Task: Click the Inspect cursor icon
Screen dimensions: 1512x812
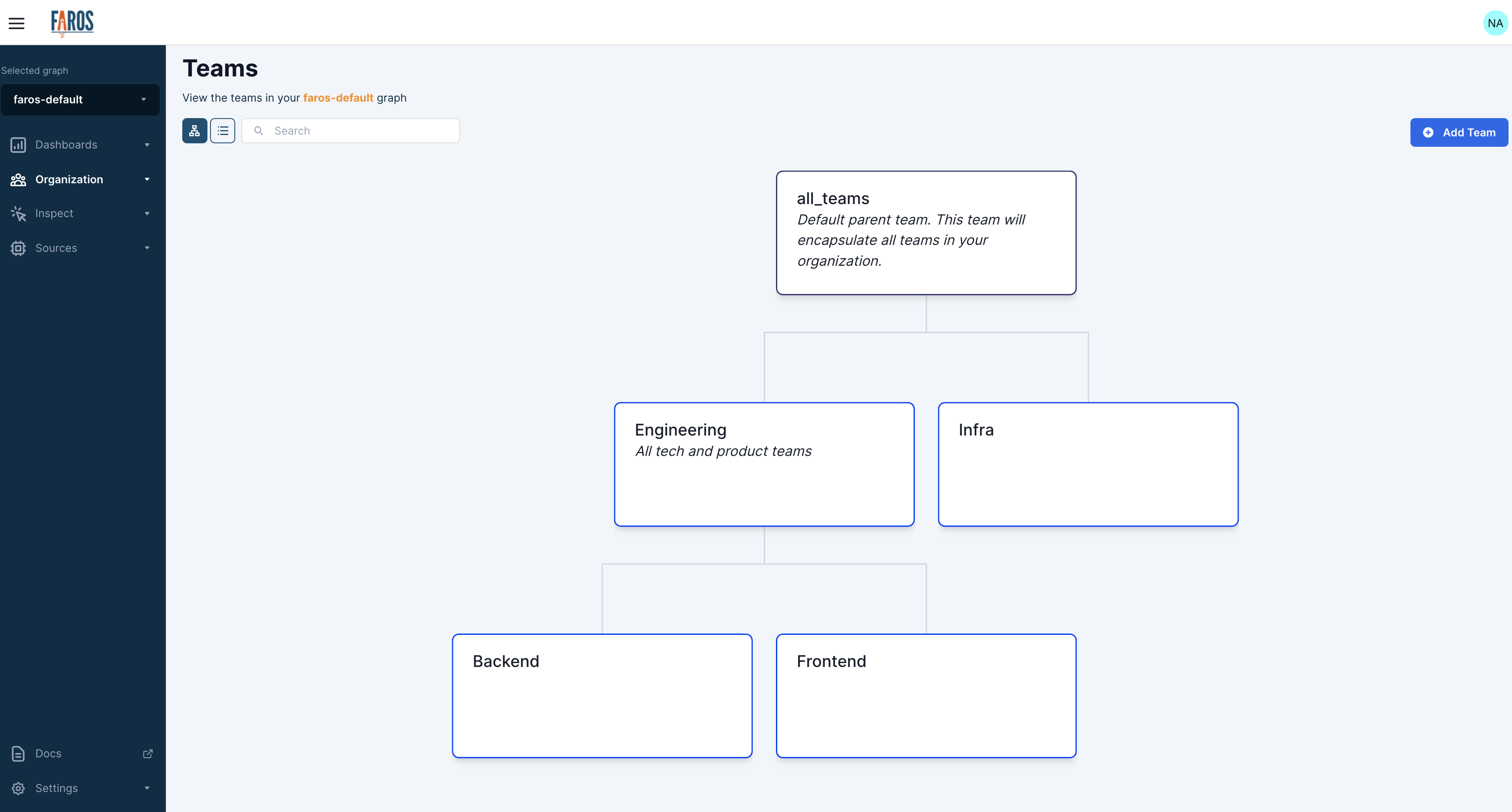Action: click(18, 214)
